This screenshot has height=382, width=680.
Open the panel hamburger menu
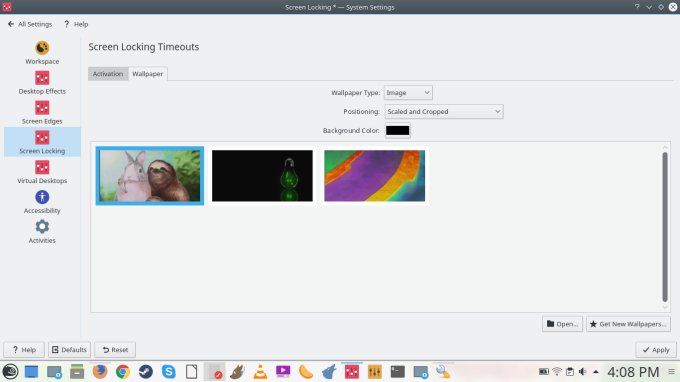(671, 372)
